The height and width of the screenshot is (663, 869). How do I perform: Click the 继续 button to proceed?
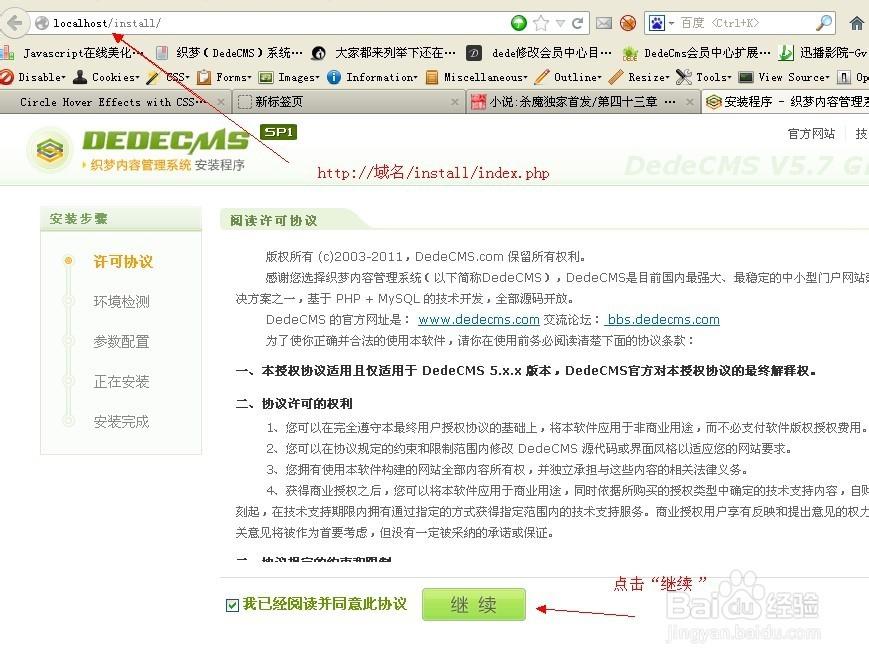click(x=473, y=604)
